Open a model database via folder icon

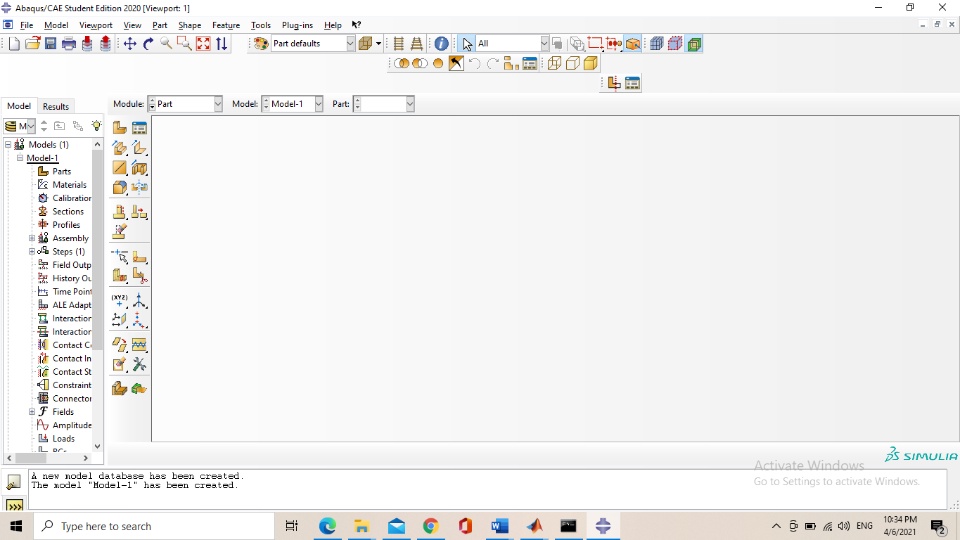[32, 43]
